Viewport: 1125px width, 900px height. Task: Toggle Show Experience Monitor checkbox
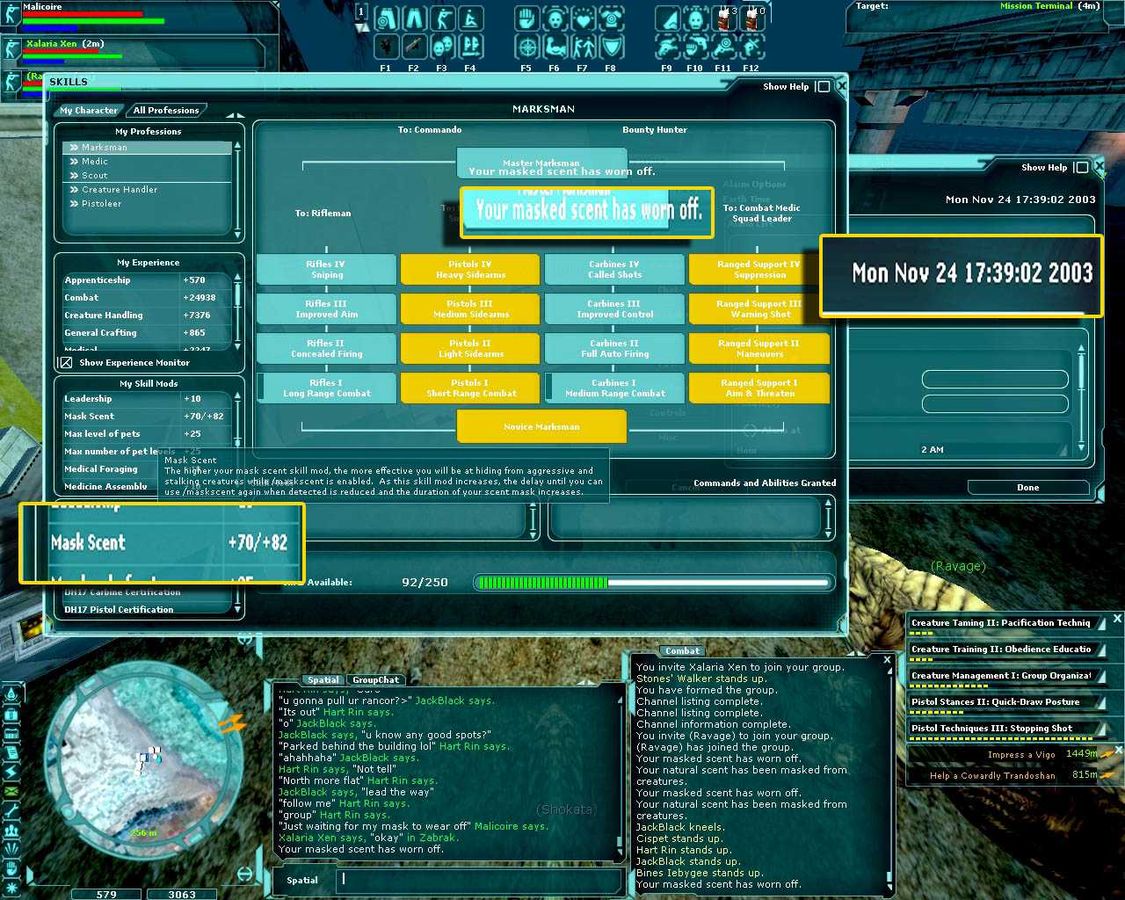[x=66, y=363]
